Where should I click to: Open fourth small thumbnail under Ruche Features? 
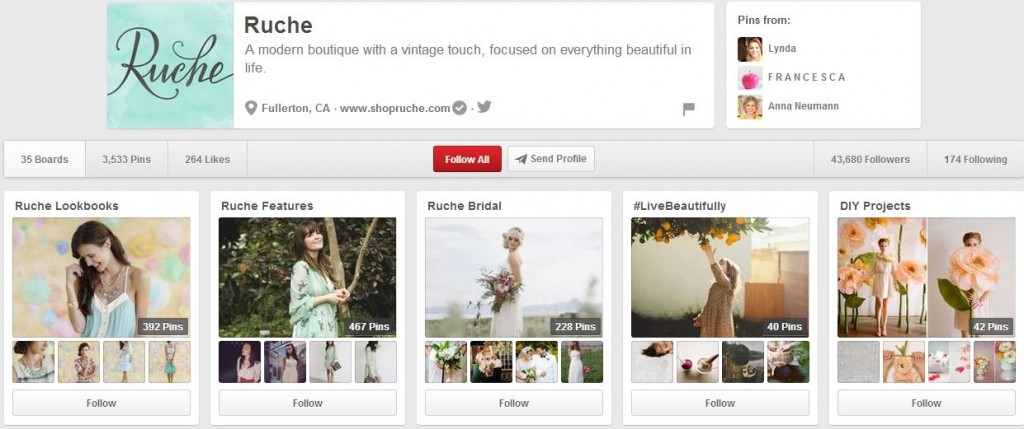[376, 362]
